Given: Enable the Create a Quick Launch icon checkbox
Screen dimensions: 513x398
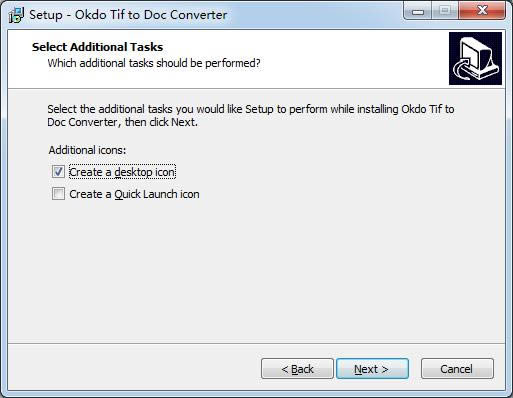Looking at the screenshot, I should pyautogui.click(x=58, y=194).
